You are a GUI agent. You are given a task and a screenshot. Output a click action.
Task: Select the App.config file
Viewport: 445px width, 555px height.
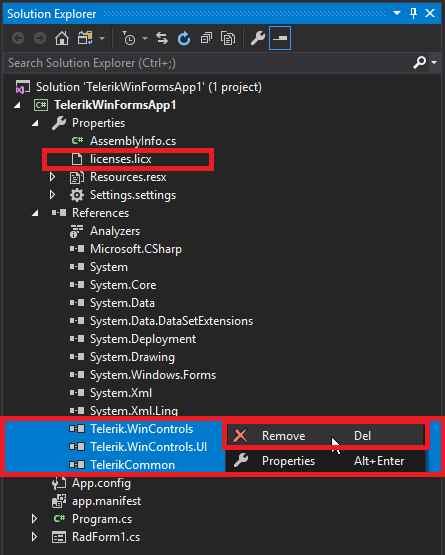tap(101, 483)
